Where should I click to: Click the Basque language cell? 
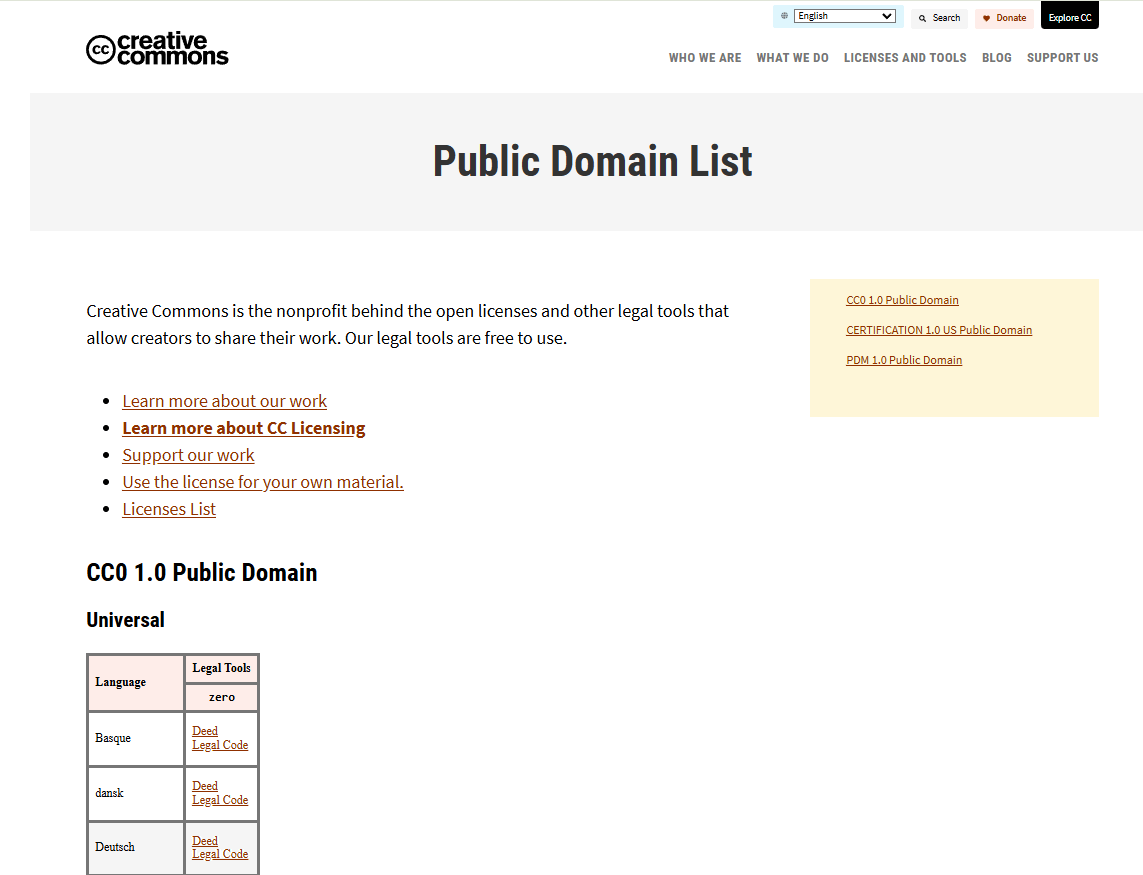136,738
